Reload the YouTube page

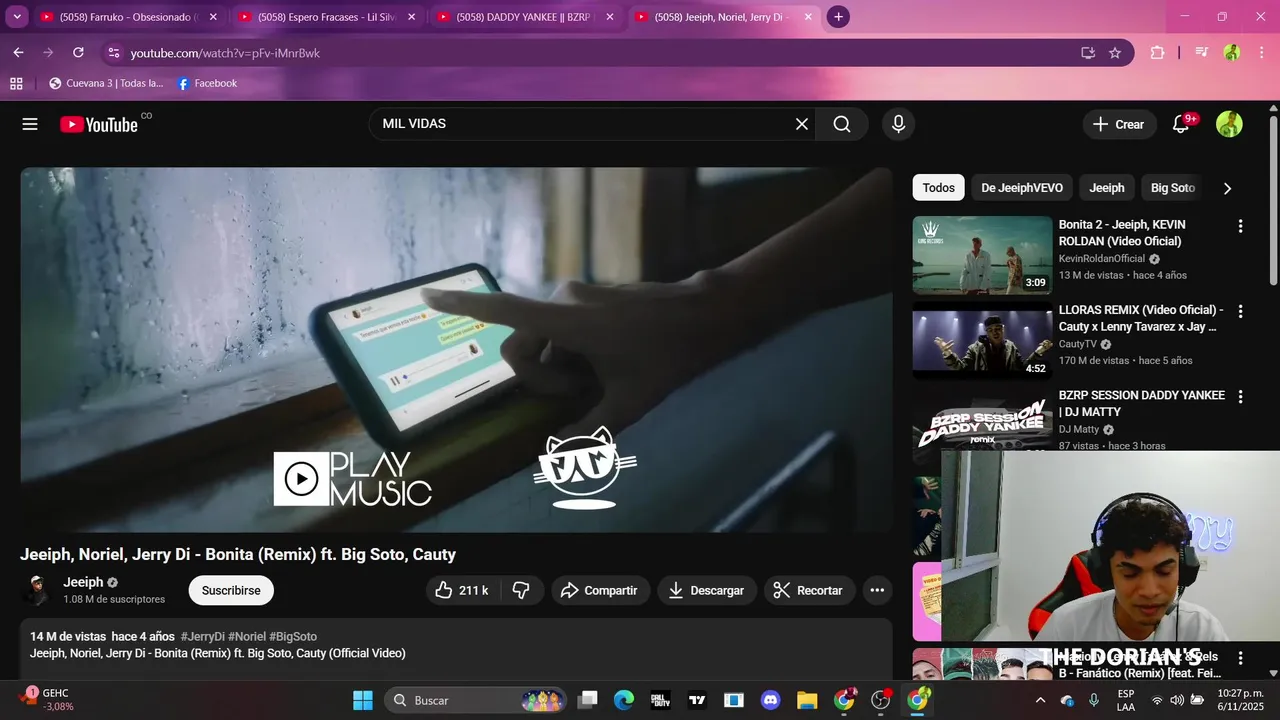point(78,52)
